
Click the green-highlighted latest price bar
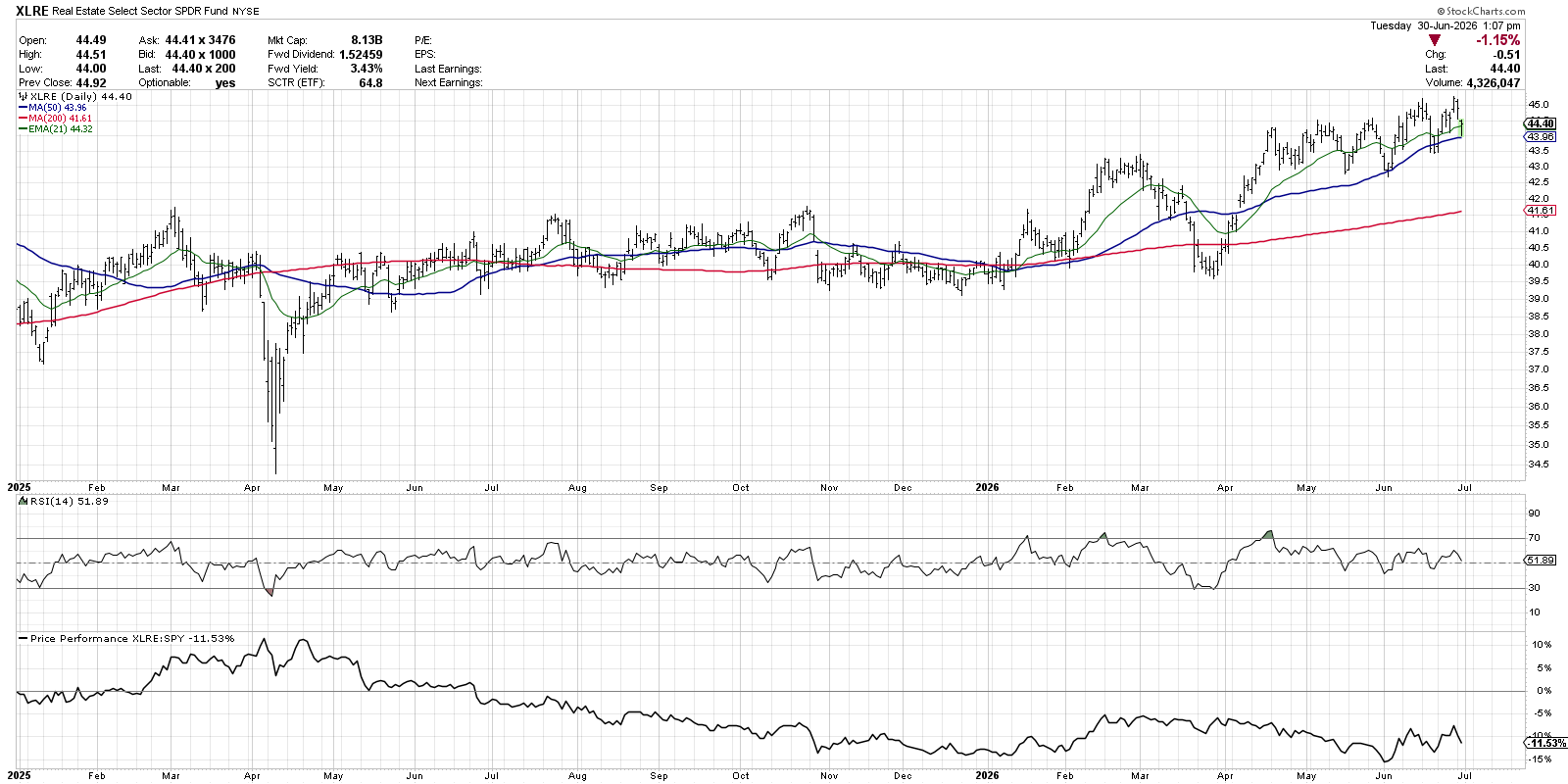tap(1462, 127)
